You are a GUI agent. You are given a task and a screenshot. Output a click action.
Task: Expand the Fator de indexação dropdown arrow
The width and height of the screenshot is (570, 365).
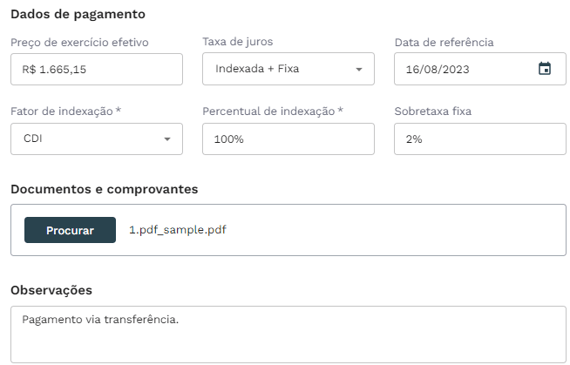coord(167,139)
